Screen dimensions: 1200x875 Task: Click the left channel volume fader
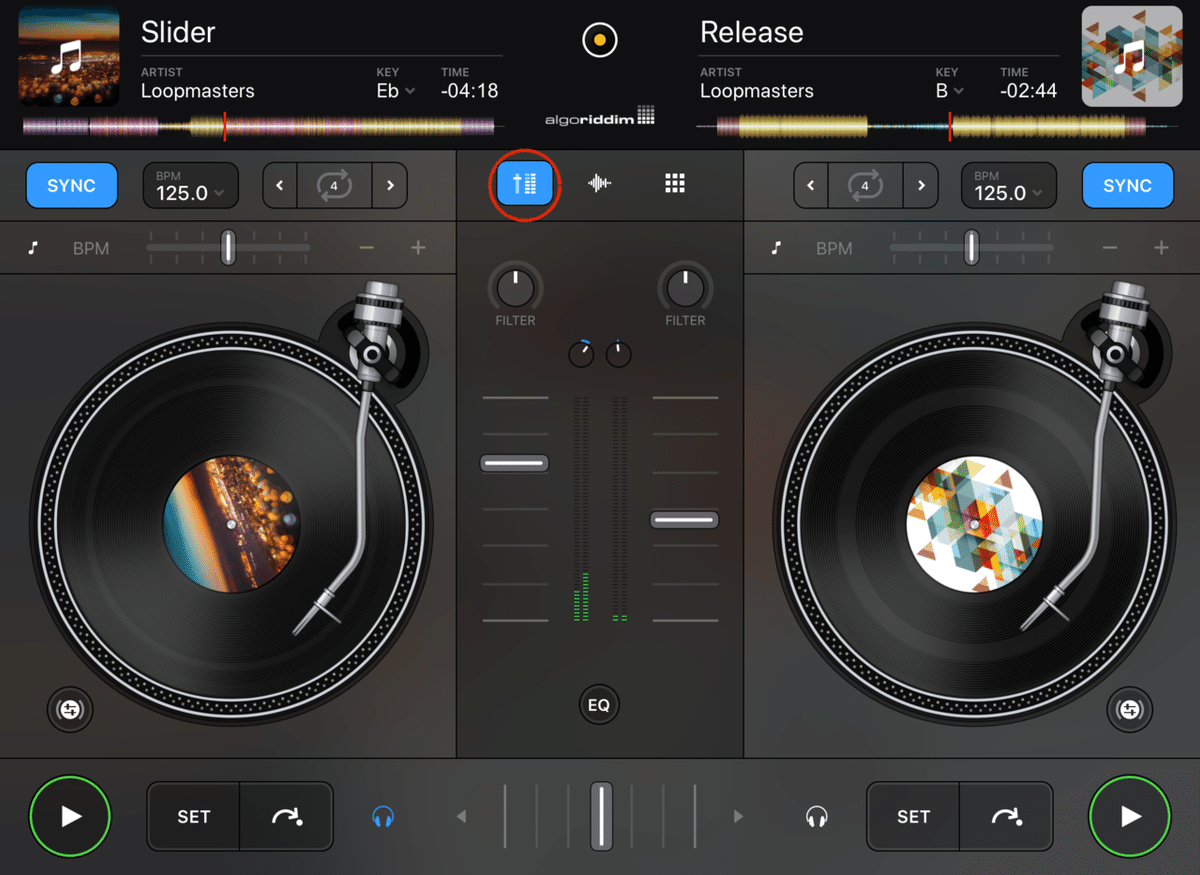(515, 463)
